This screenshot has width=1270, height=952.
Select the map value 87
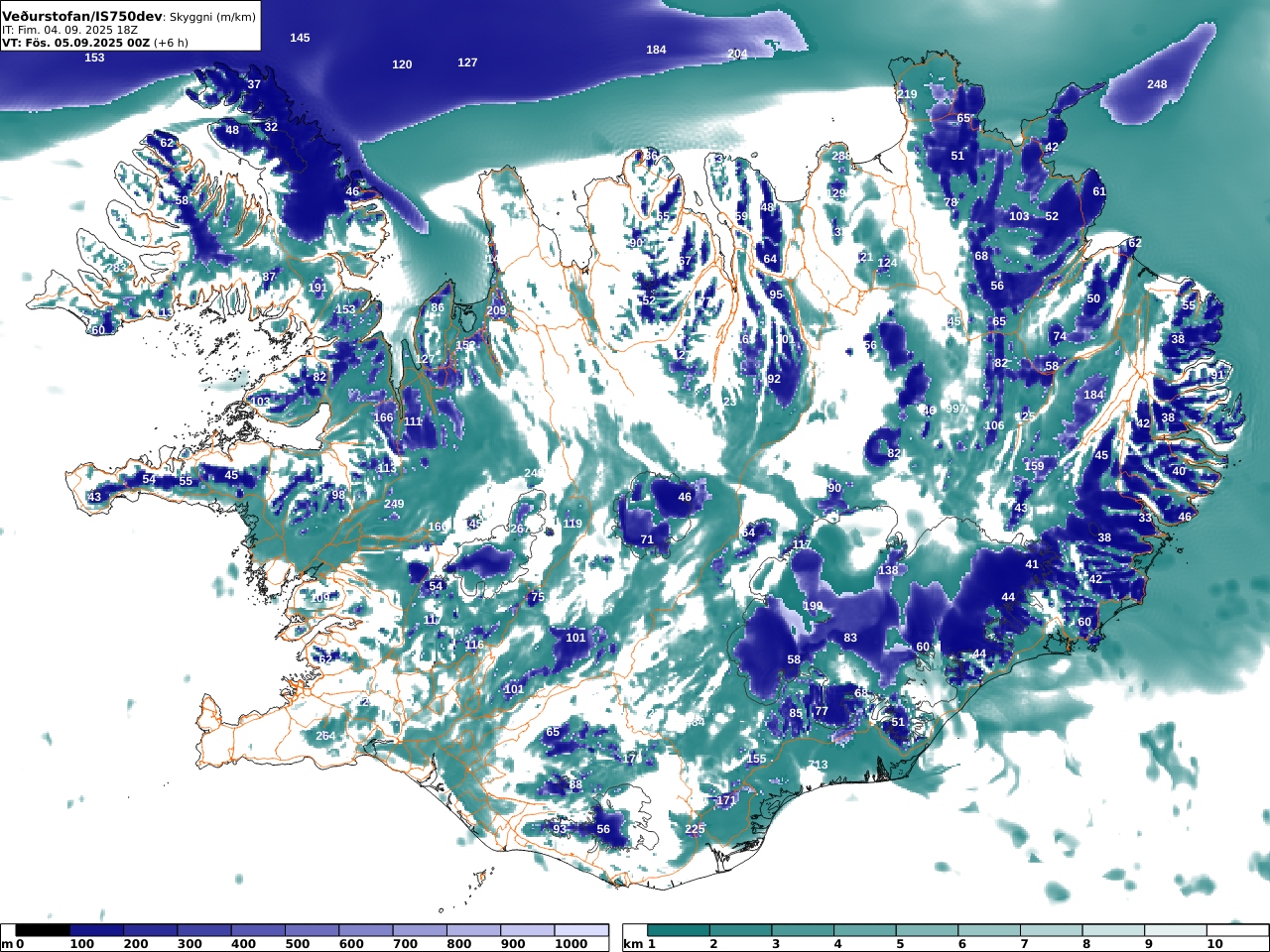269,277
